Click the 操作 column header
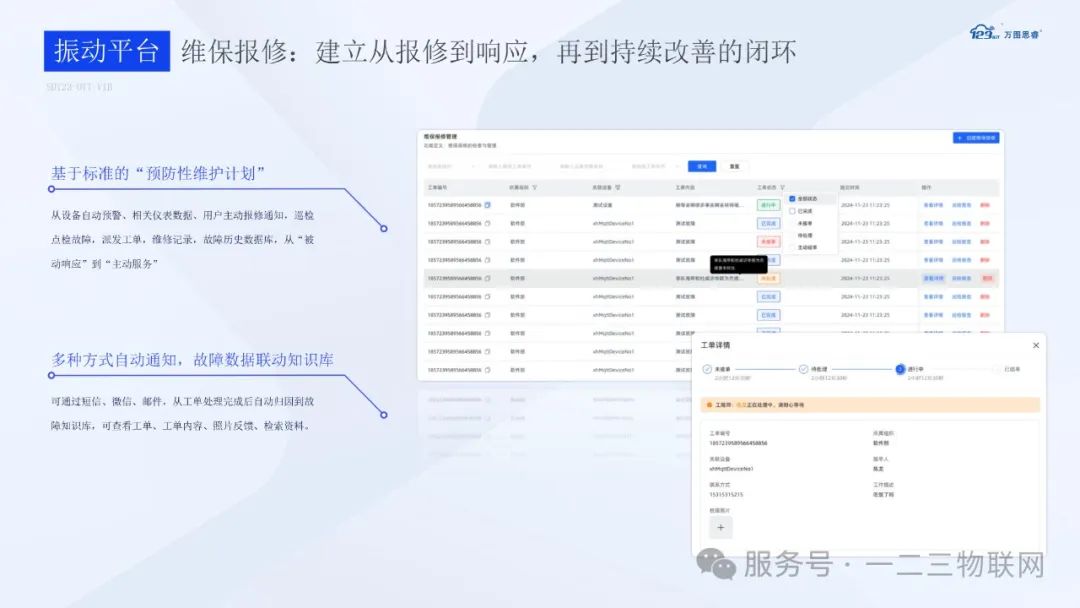Image resolution: width=1080 pixels, height=608 pixels. point(927,187)
